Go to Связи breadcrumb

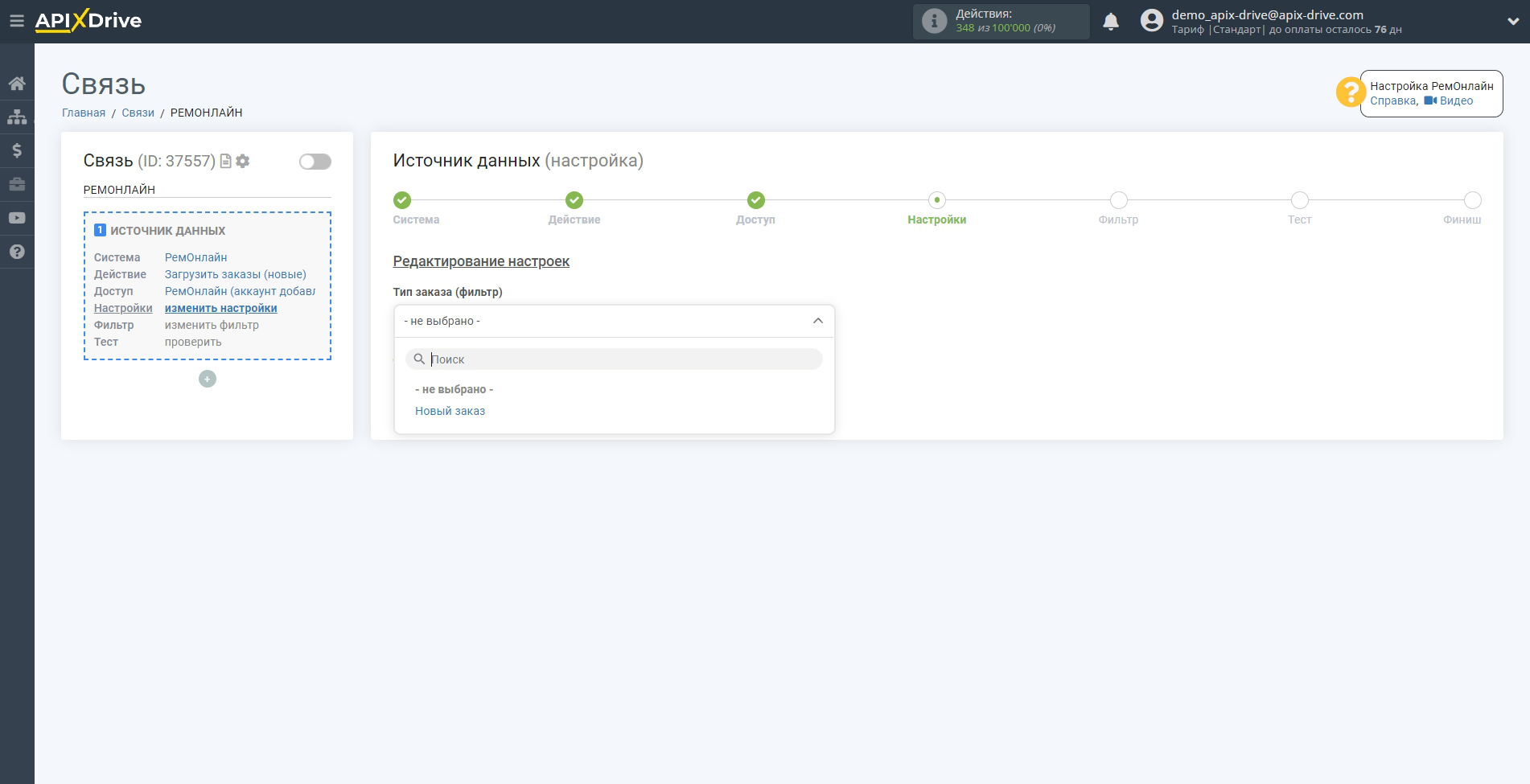coord(138,113)
